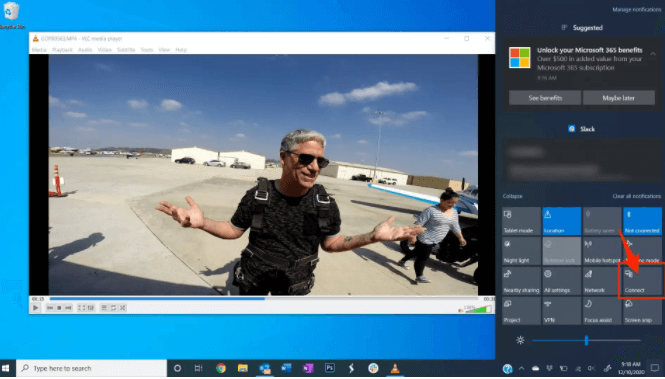This screenshot has height=379, width=665.
Task: Collapse Microsoft 365 notification chevron
Action: [x=653, y=54]
